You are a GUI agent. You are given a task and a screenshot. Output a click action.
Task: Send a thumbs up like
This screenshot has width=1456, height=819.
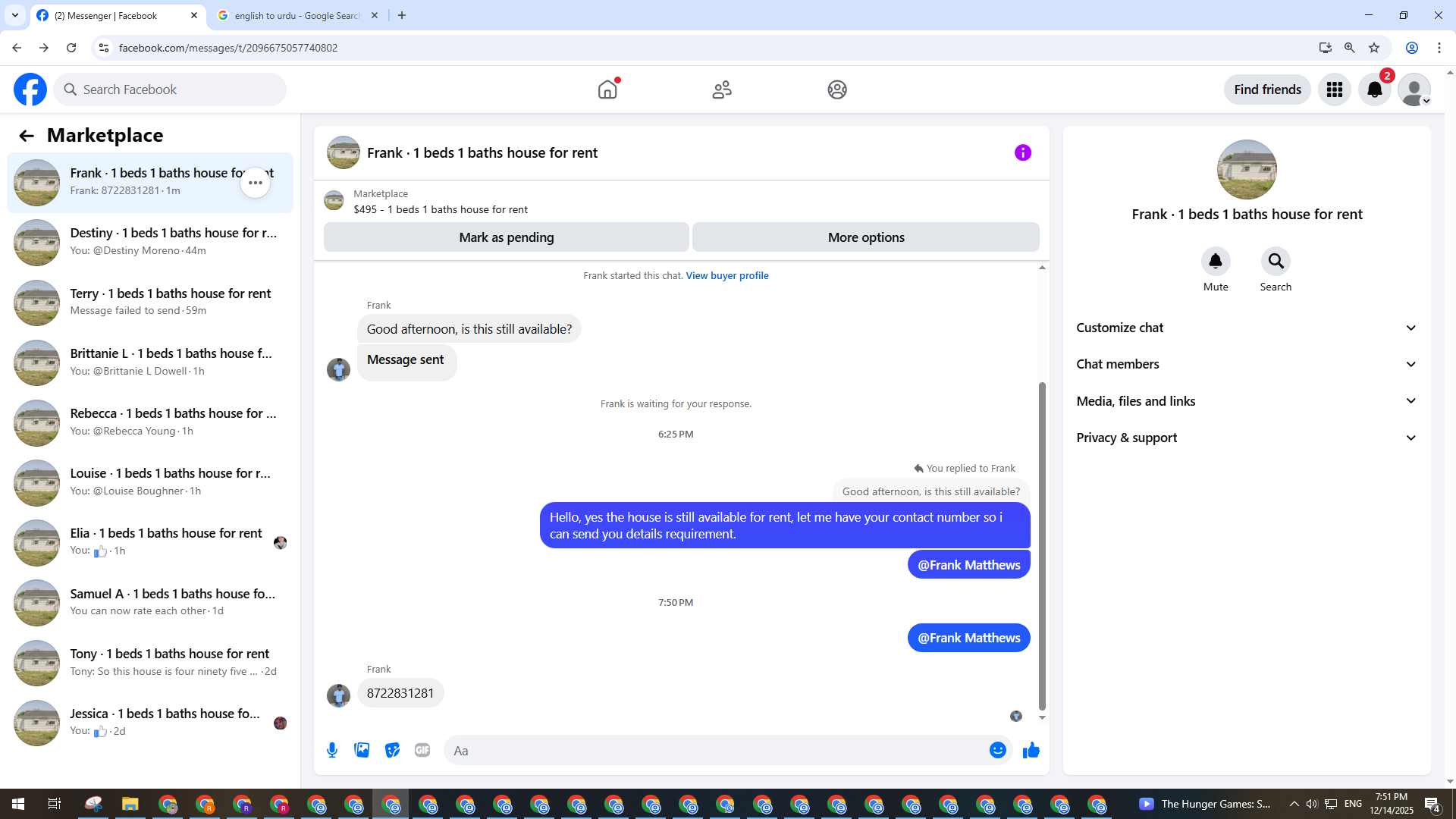point(1031,750)
